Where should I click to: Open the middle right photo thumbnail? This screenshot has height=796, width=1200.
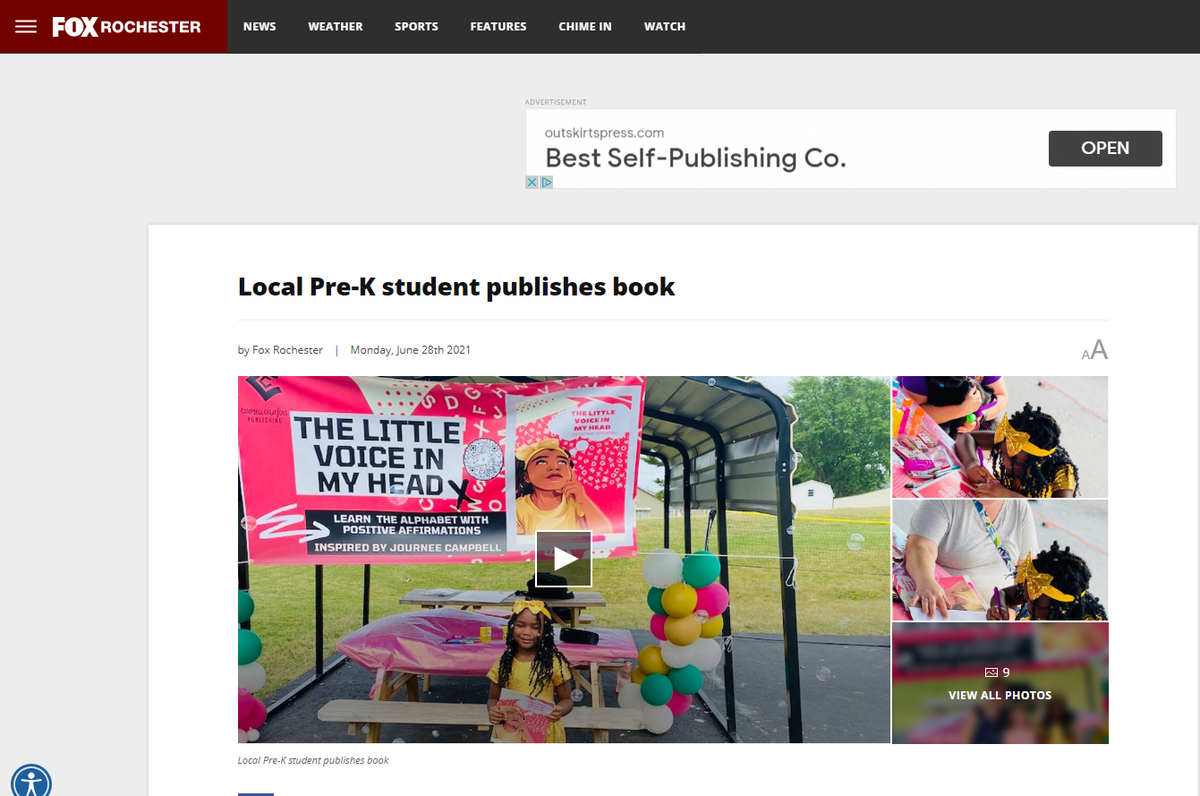click(1000, 560)
